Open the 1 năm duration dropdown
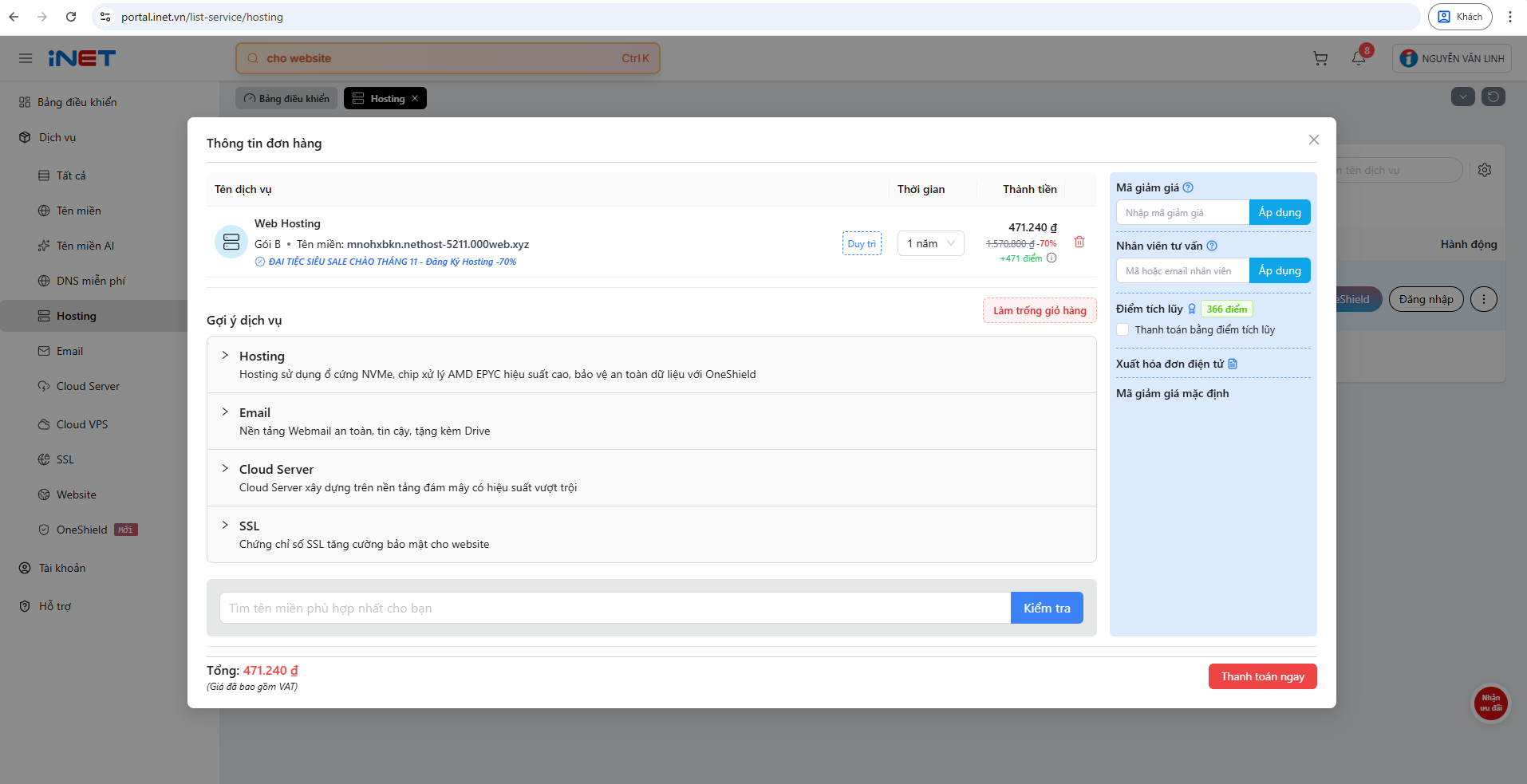The image size is (1527, 784). point(931,243)
